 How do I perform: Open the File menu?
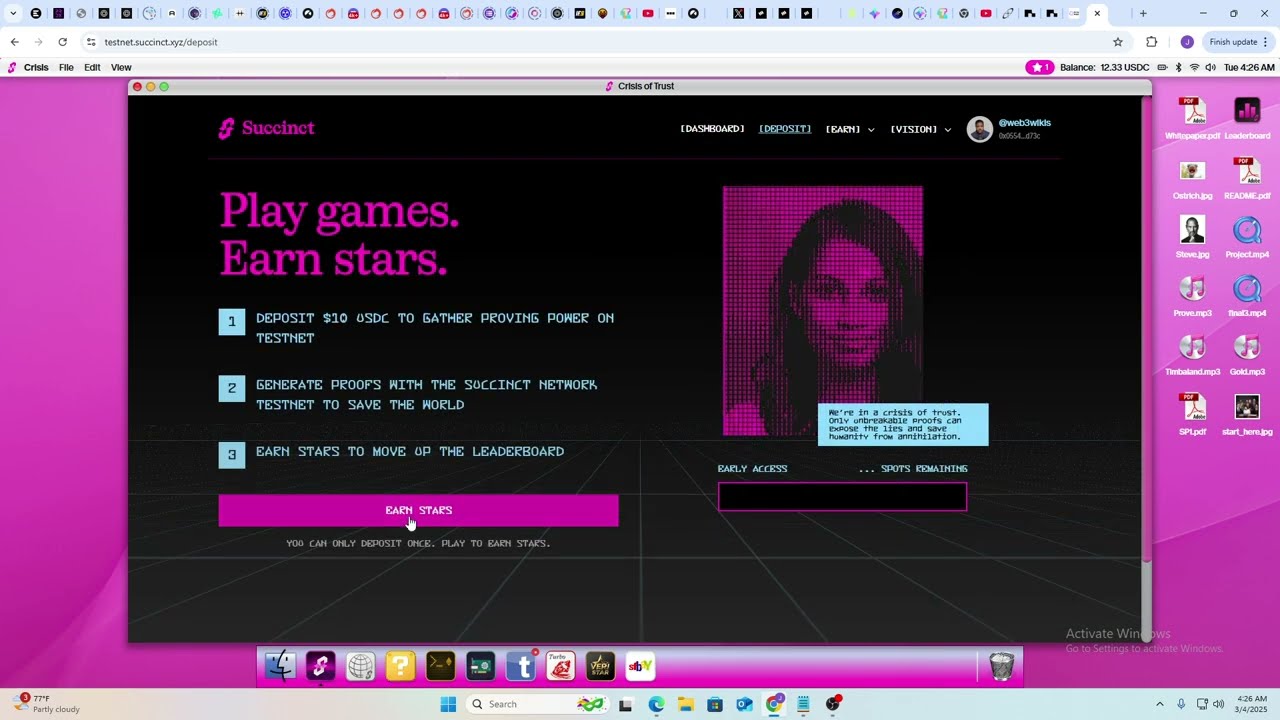[x=66, y=67]
